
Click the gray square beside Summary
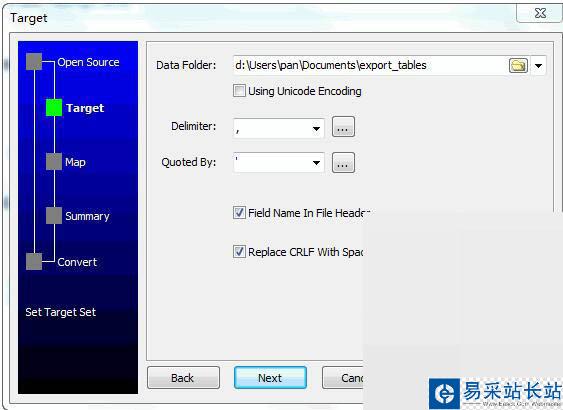tap(54, 215)
